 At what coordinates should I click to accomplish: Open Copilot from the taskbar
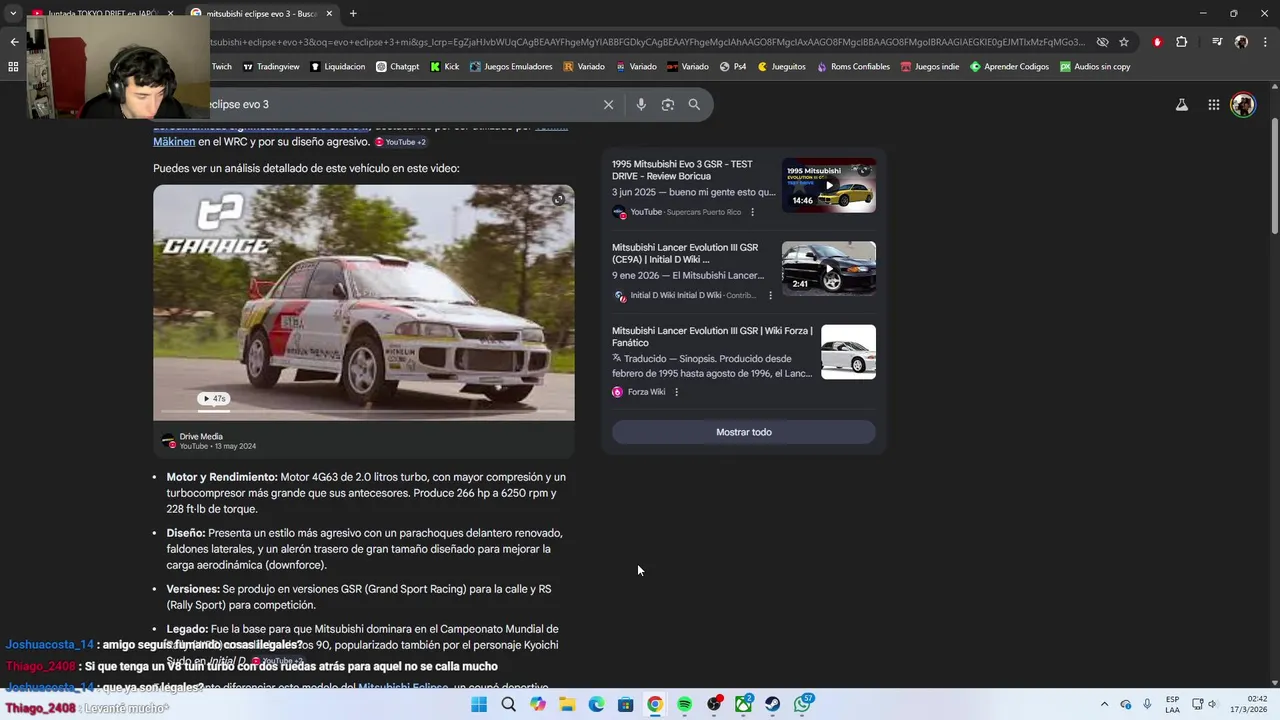coord(538,704)
